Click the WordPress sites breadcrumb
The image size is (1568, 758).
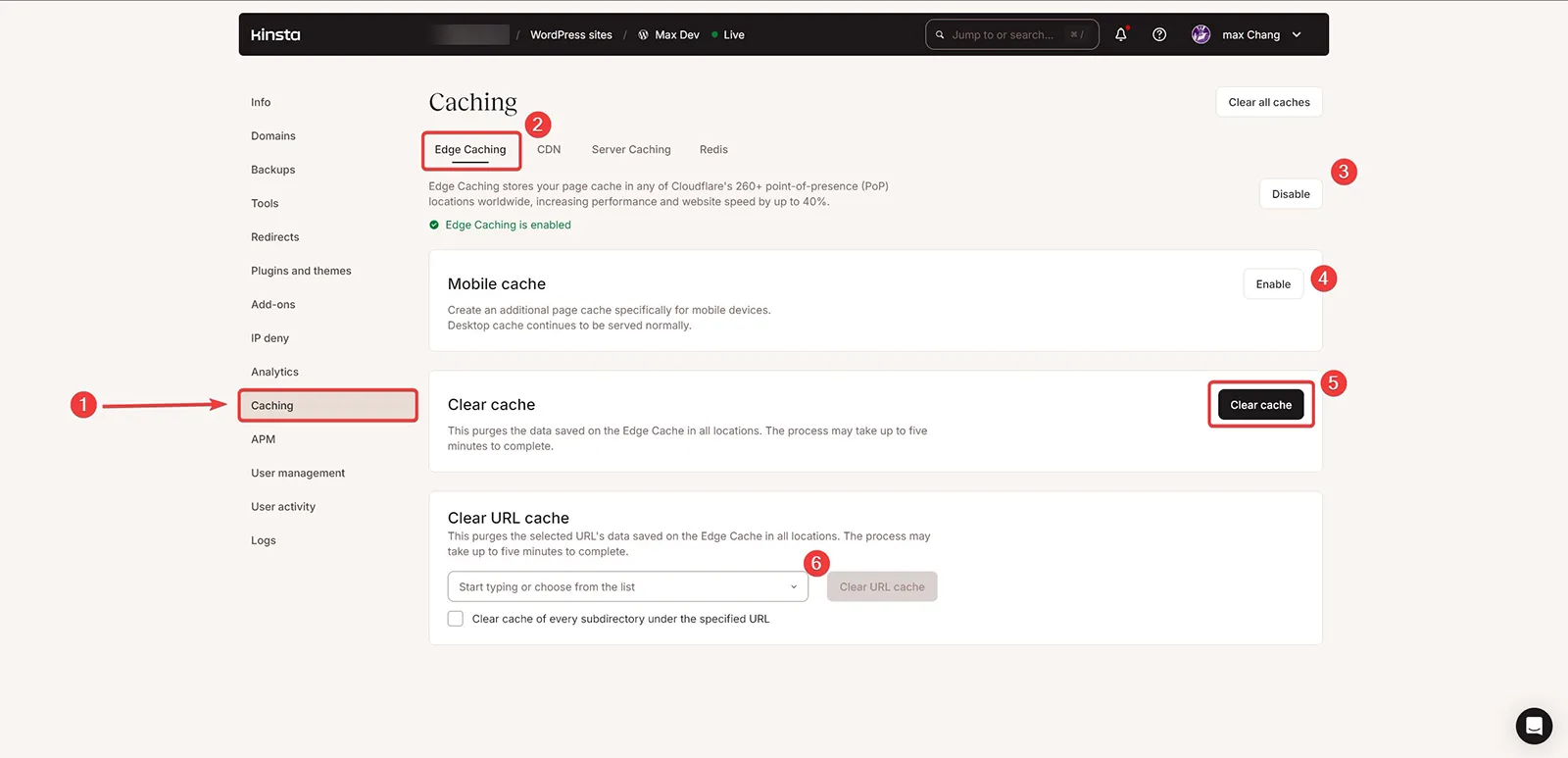tap(571, 34)
